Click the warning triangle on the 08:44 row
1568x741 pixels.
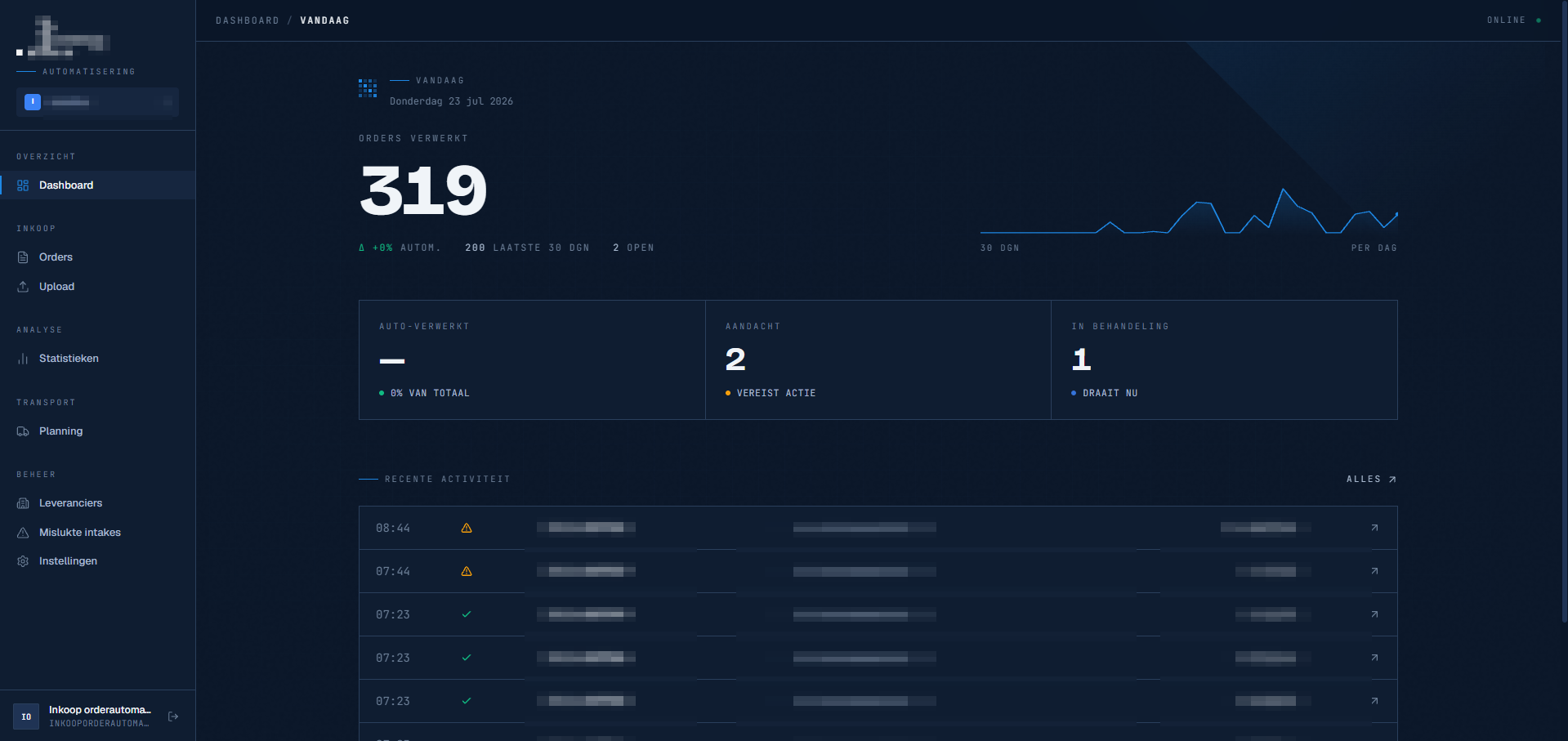pyautogui.click(x=467, y=528)
